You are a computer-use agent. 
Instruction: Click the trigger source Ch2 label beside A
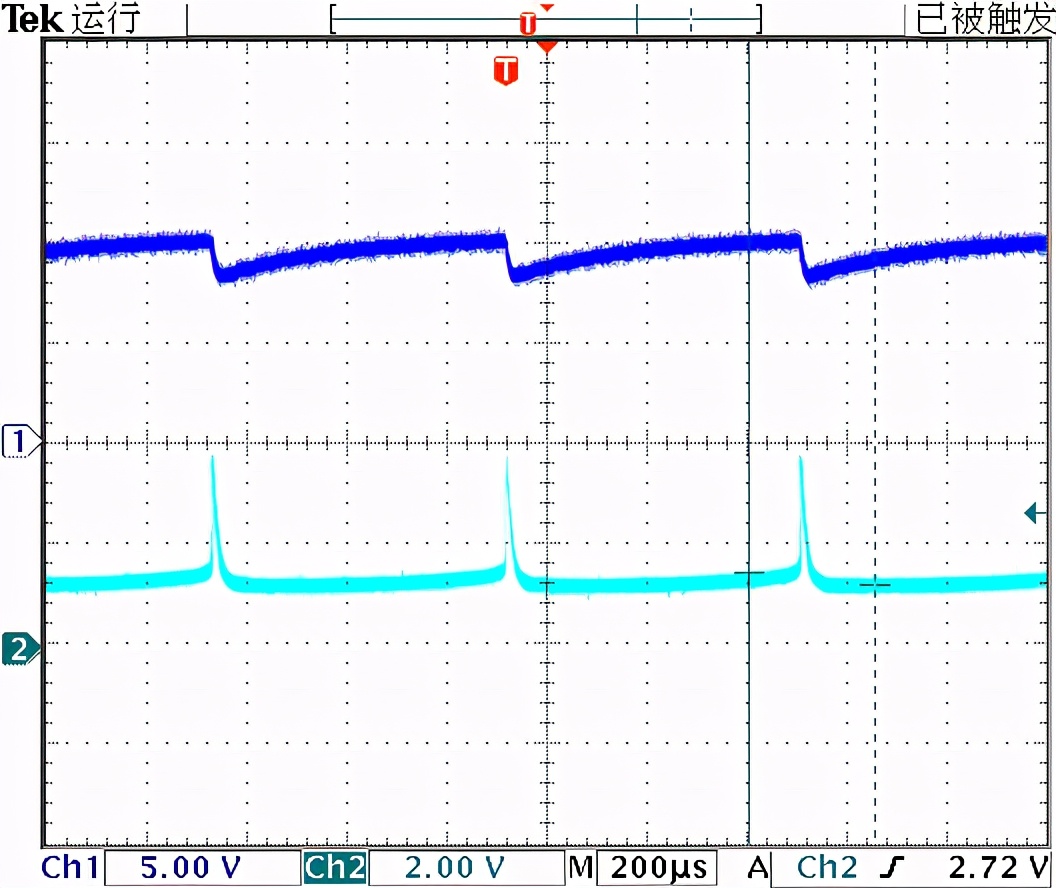(826, 867)
